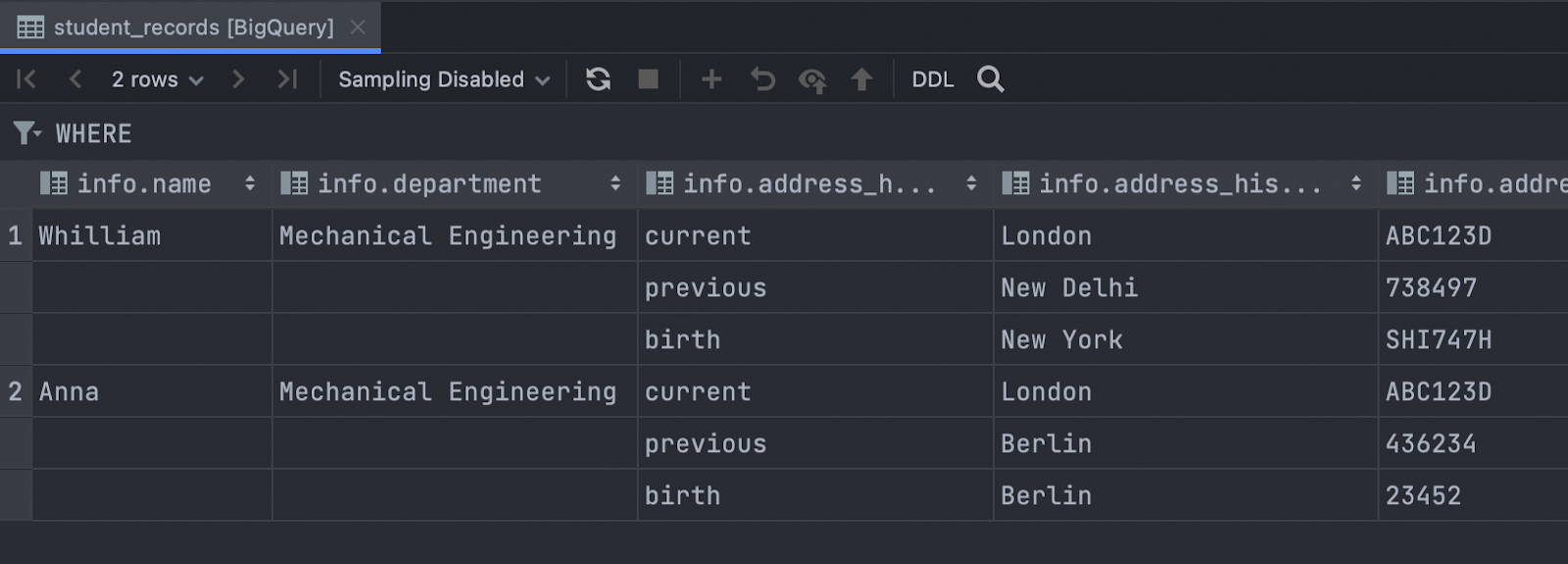This screenshot has width=1568, height=564.
Task: Select the student_records [BigQuery] tab
Action: point(176,27)
